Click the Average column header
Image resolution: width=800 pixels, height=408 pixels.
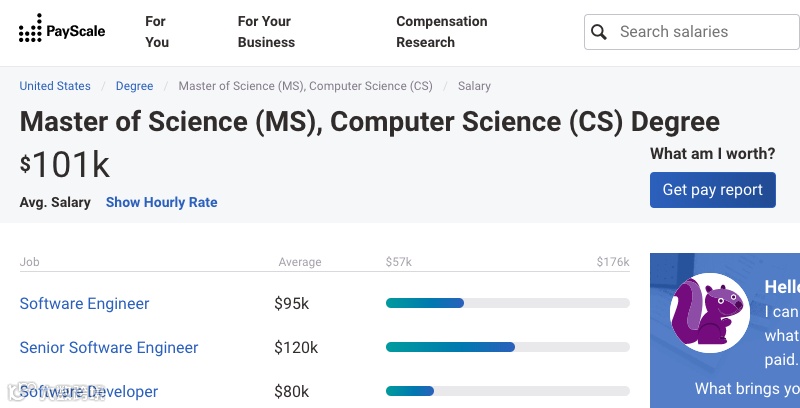tap(300, 262)
